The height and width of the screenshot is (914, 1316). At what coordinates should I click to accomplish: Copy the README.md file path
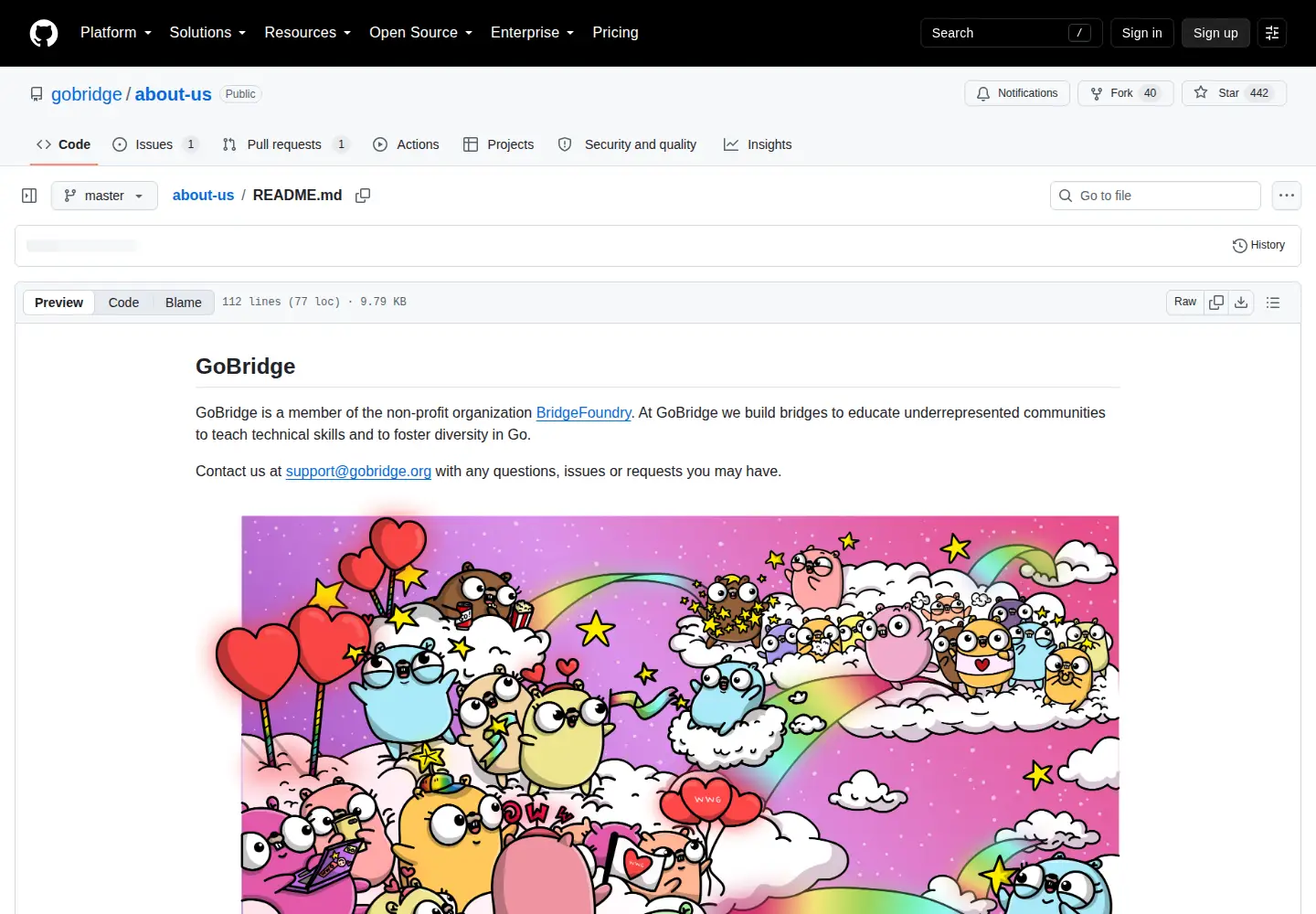click(363, 196)
